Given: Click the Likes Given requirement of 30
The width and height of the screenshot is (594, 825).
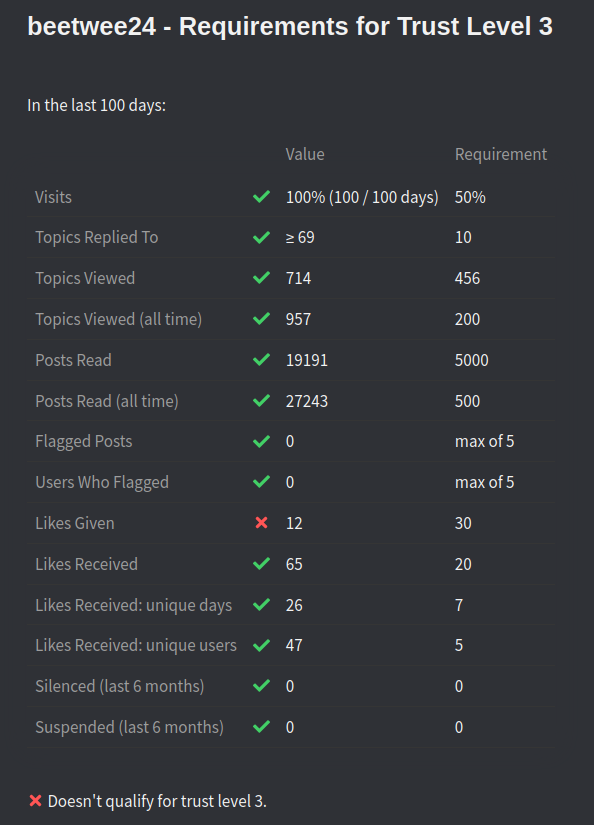Looking at the screenshot, I should (x=463, y=523).
